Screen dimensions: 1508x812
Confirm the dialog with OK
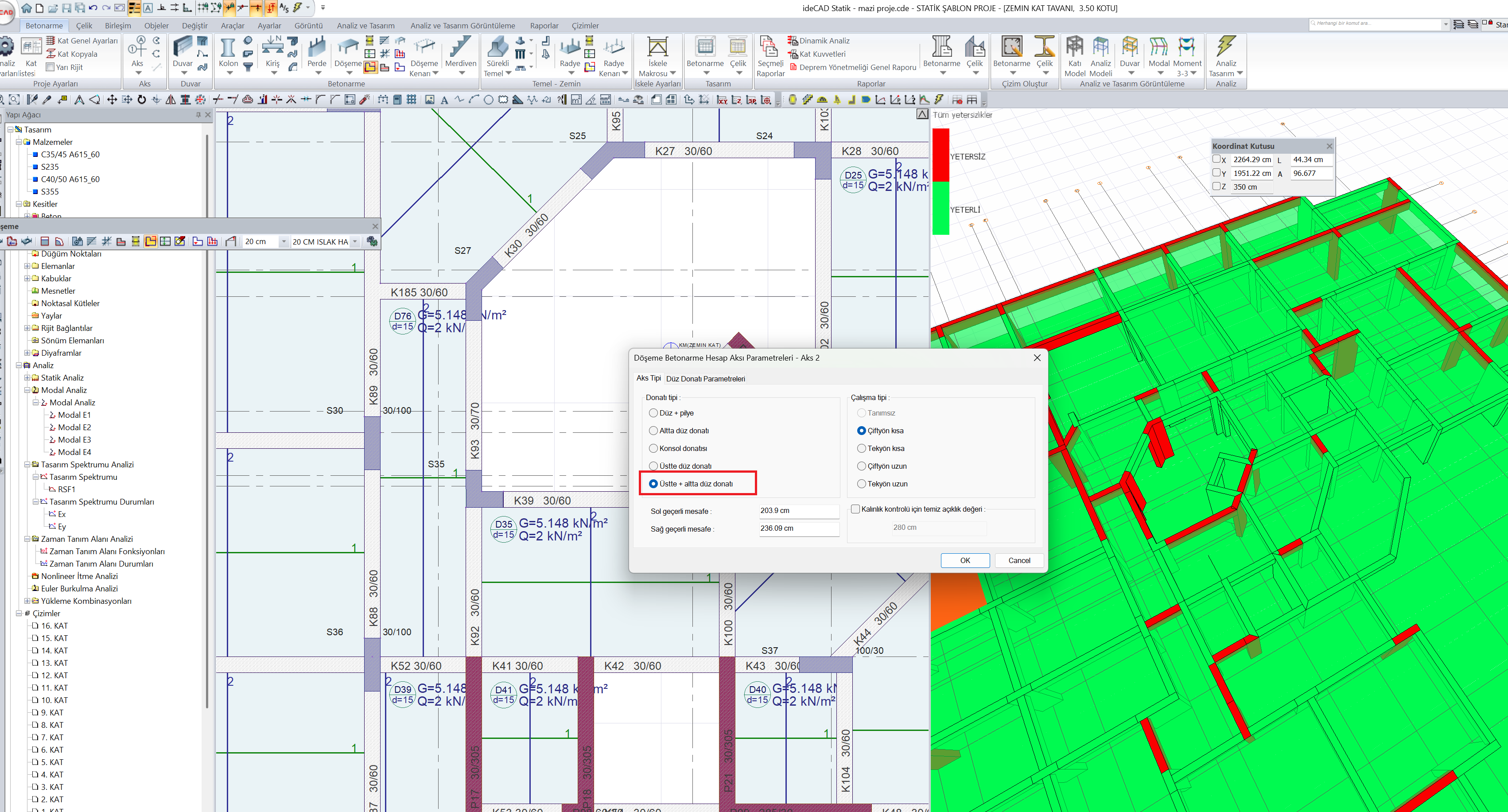[965, 560]
